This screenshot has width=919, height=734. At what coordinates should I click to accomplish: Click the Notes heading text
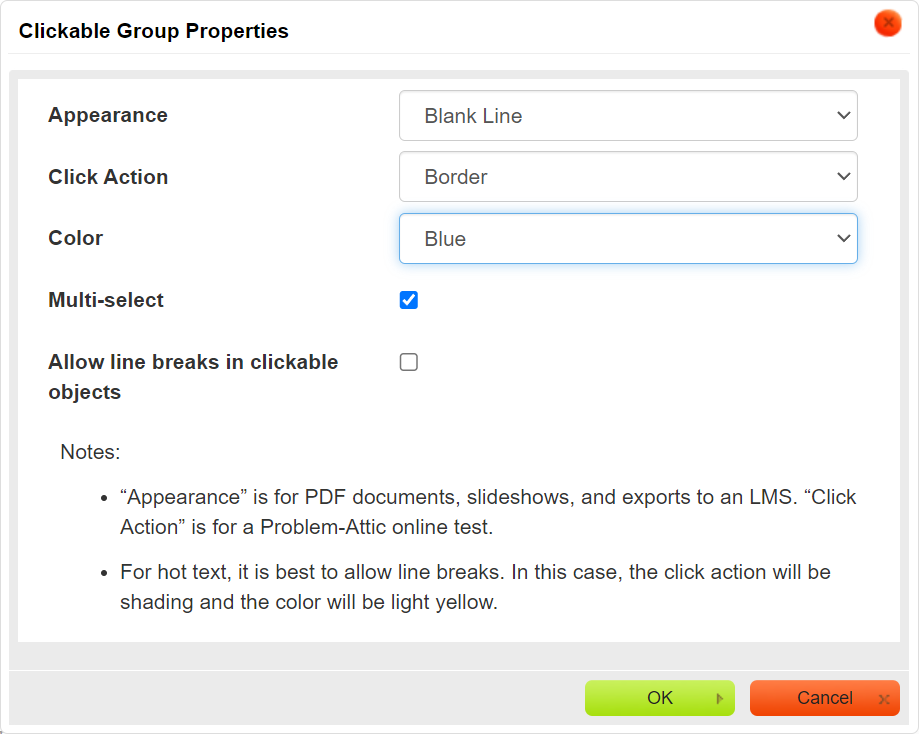click(x=90, y=452)
